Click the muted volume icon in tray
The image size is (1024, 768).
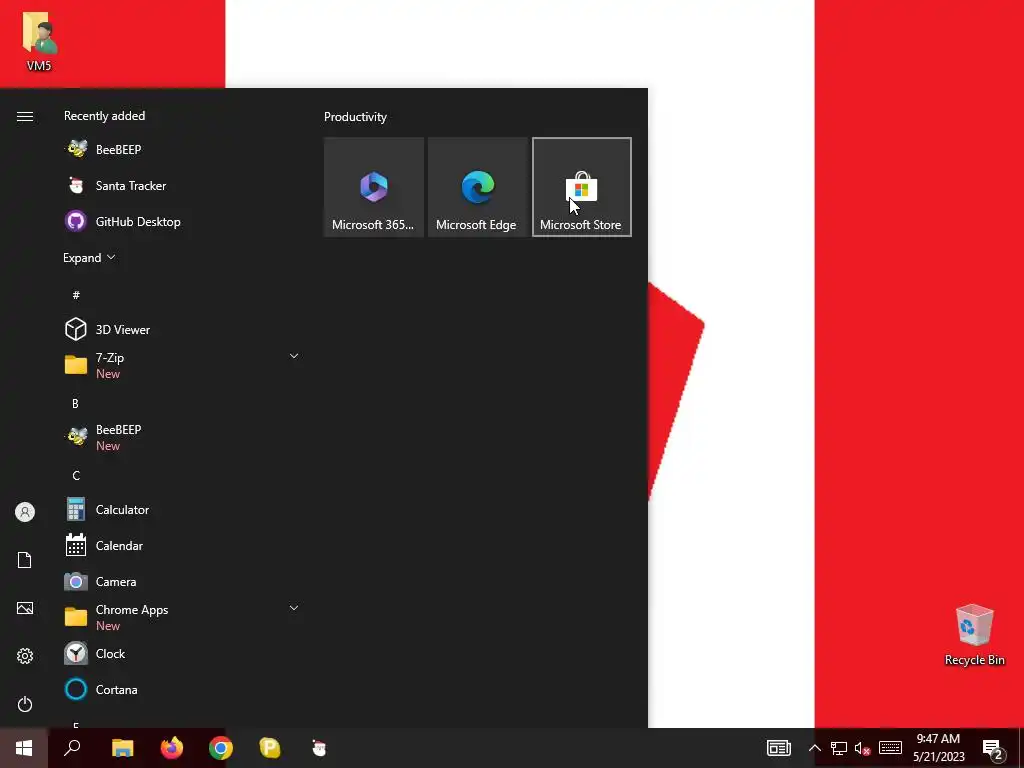[x=863, y=748]
